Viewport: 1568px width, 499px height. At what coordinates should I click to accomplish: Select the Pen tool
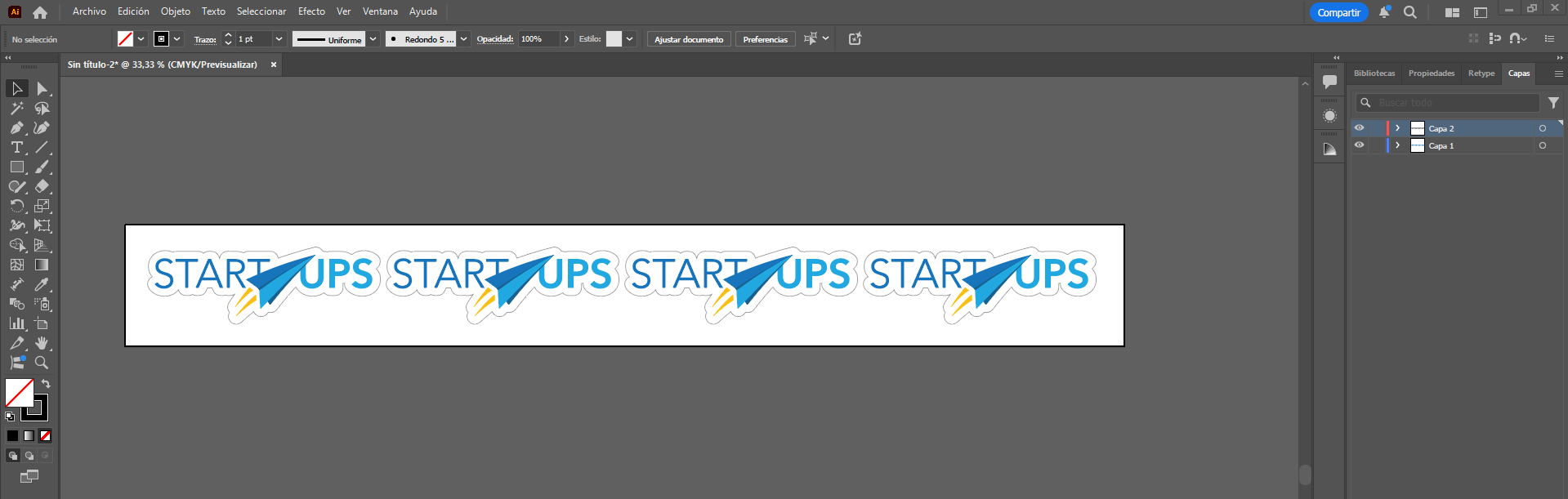point(16,127)
